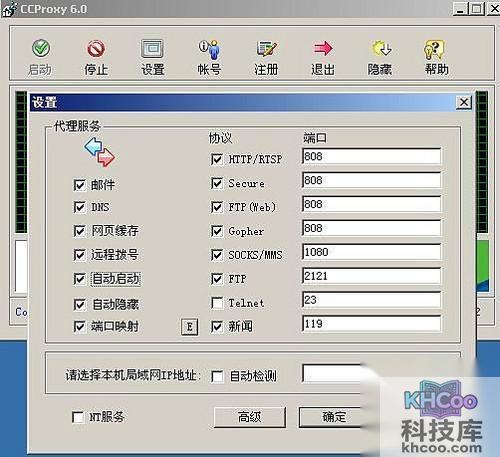Viewport: 500px width, 457px height.
Task: Uncheck the 自动启动 checkbox
Action: pos(79,279)
